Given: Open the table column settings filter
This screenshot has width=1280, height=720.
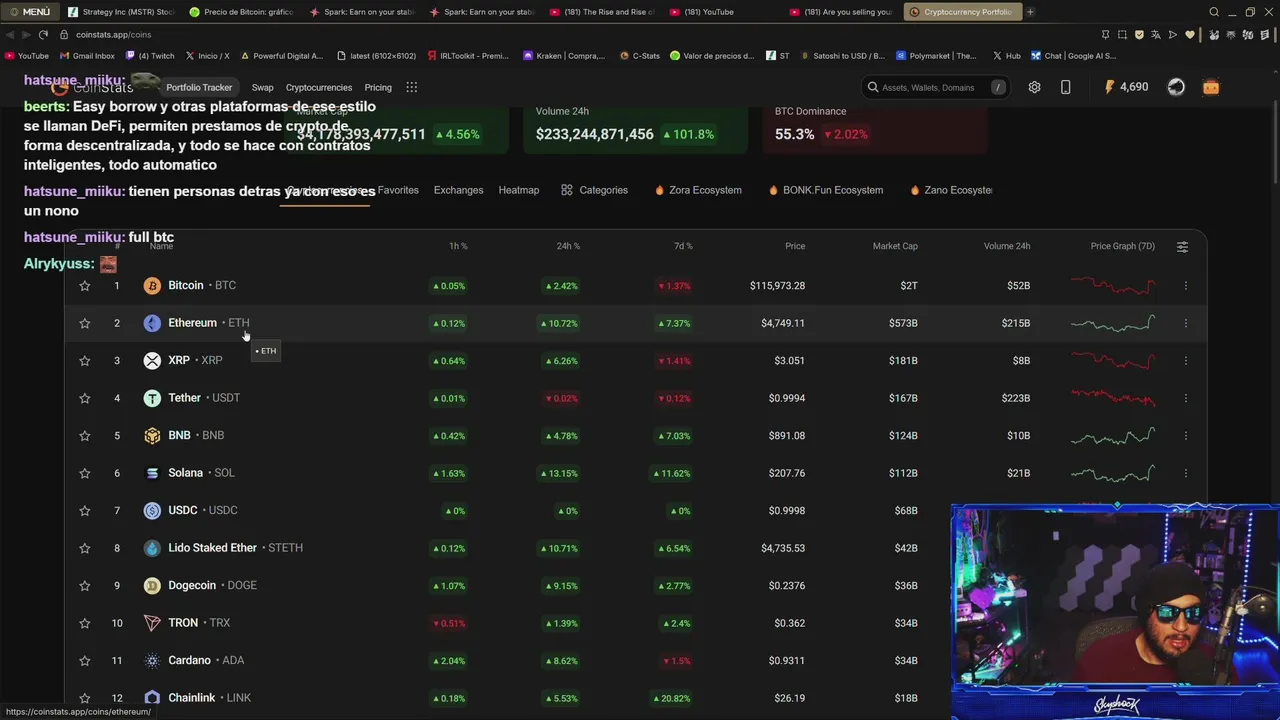Looking at the screenshot, I should pos(1182,247).
